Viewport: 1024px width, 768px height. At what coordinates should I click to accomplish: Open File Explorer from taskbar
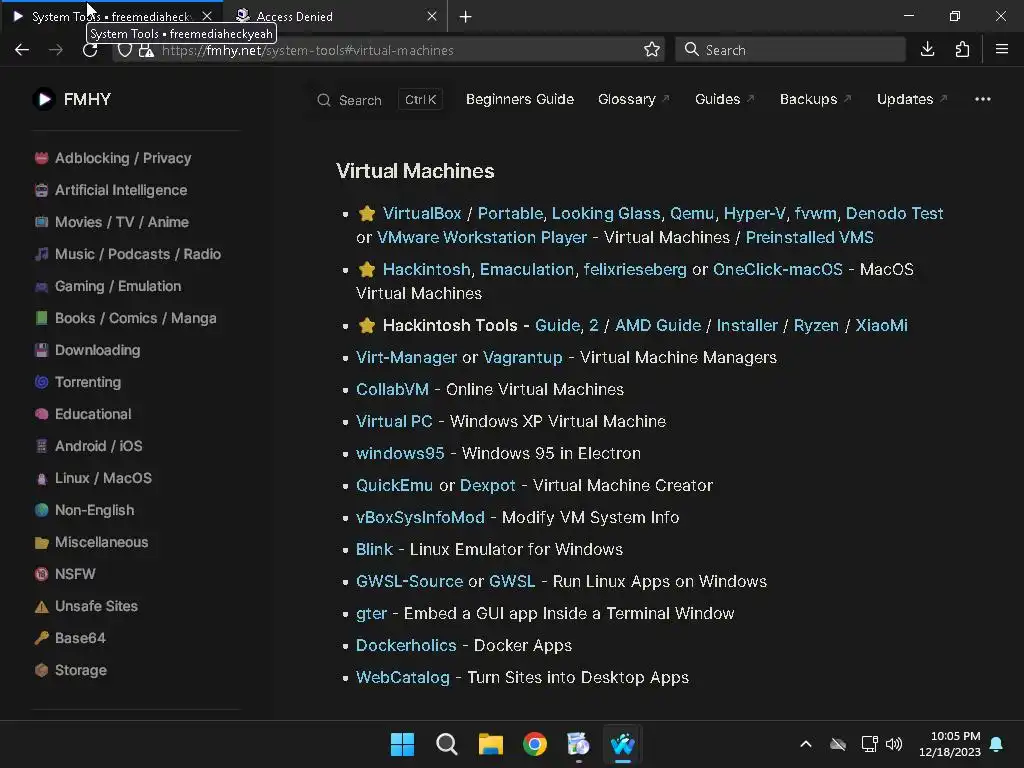point(490,744)
